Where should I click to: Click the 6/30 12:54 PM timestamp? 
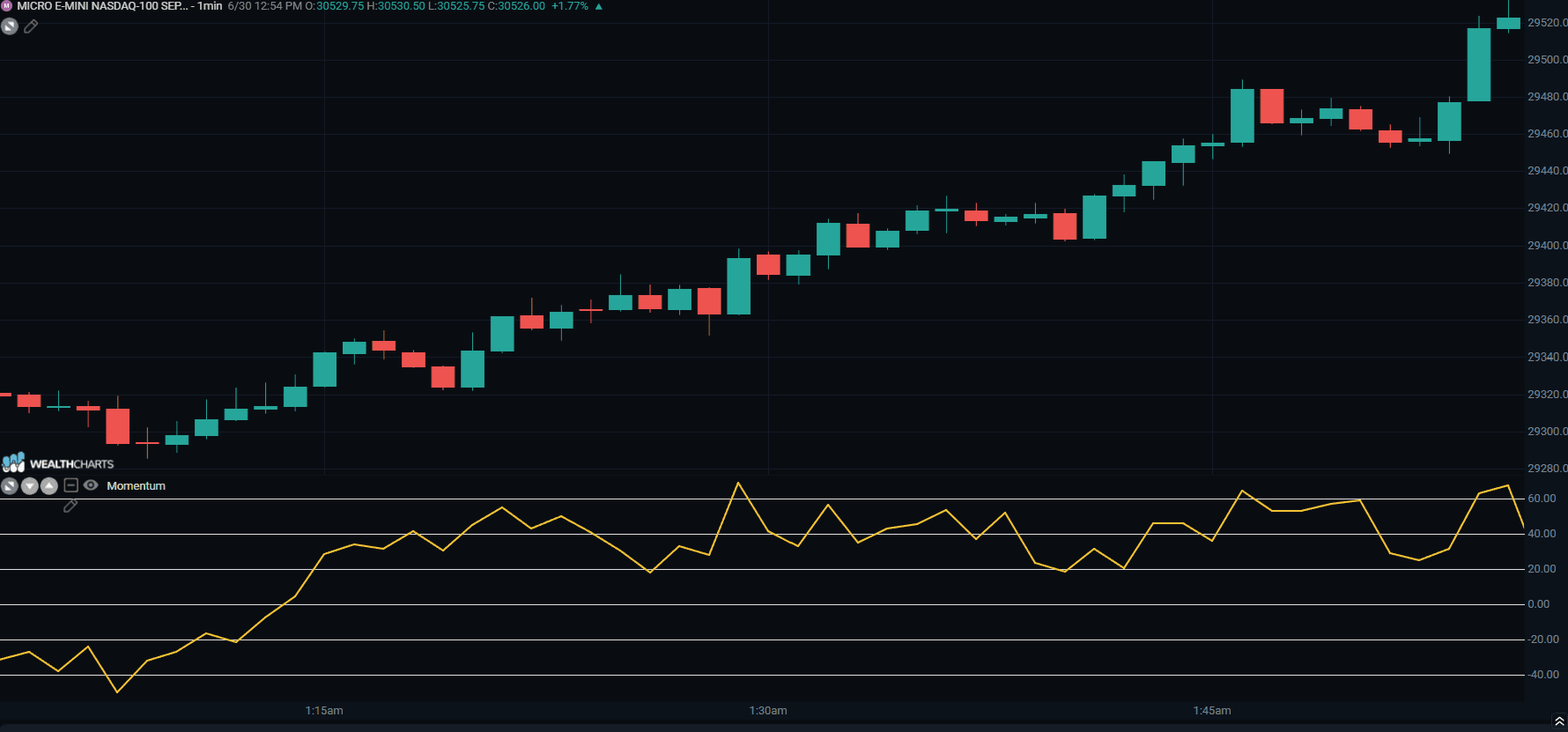[264, 6]
